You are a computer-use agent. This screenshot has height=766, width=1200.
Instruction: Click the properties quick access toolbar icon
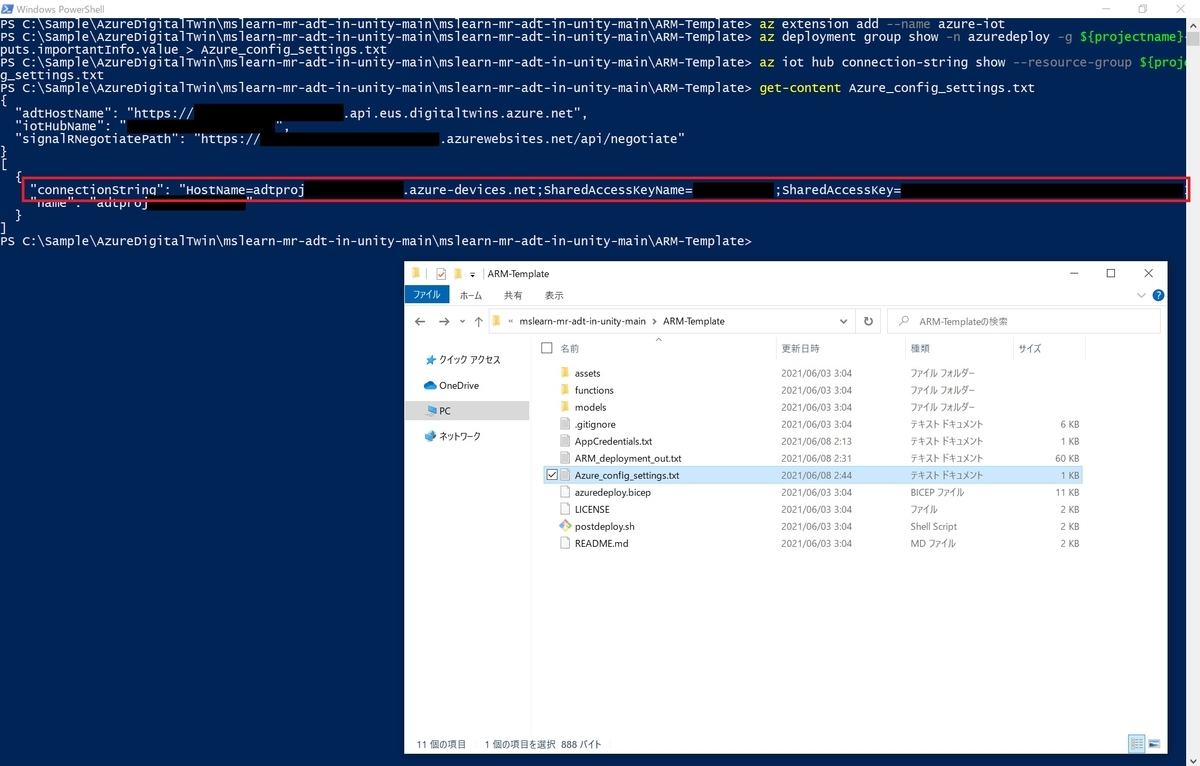(441, 273)
